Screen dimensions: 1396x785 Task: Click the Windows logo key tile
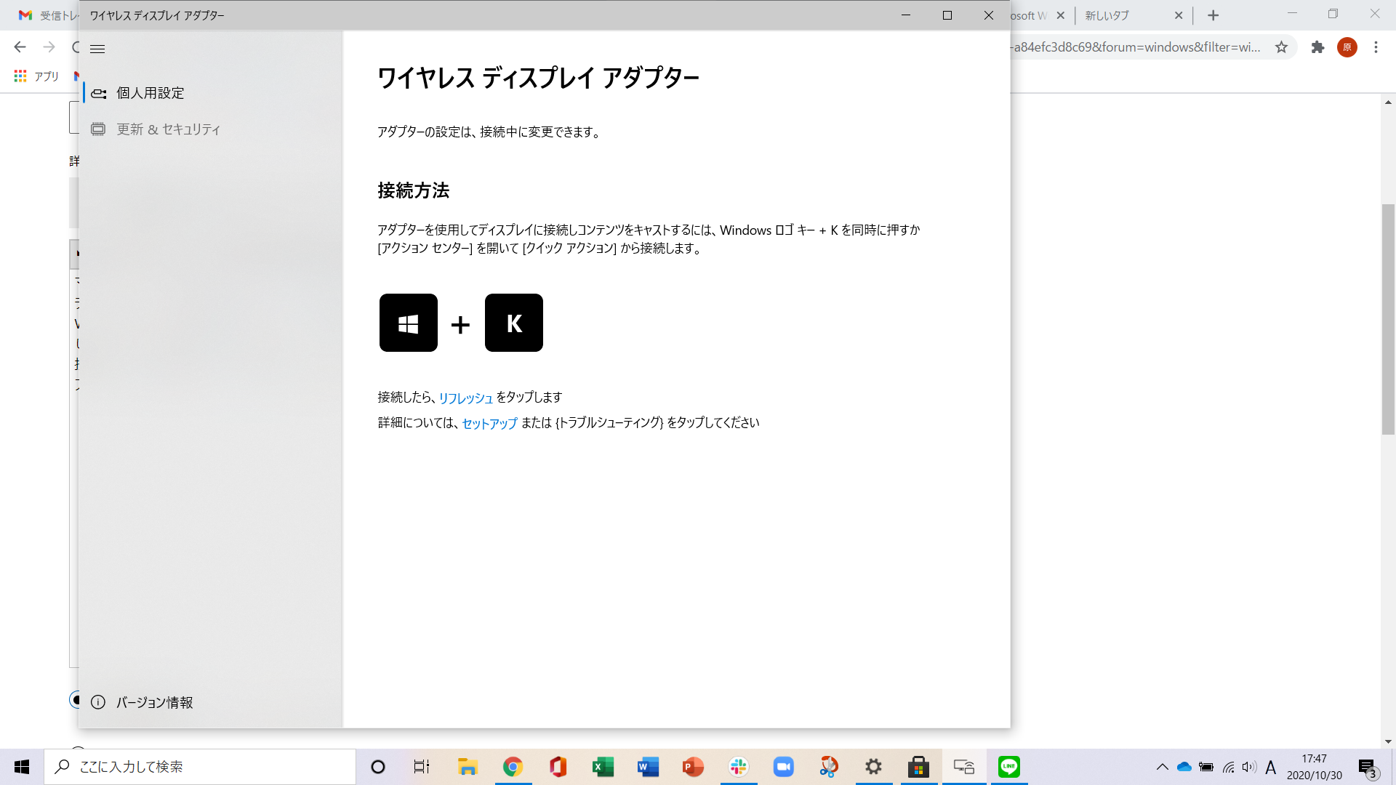pyautogui.click(x=408, y=322)
